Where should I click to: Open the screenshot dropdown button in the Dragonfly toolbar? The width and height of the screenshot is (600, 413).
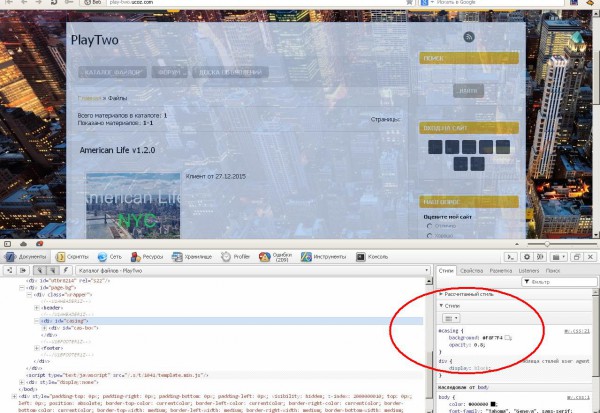point(559,257)
